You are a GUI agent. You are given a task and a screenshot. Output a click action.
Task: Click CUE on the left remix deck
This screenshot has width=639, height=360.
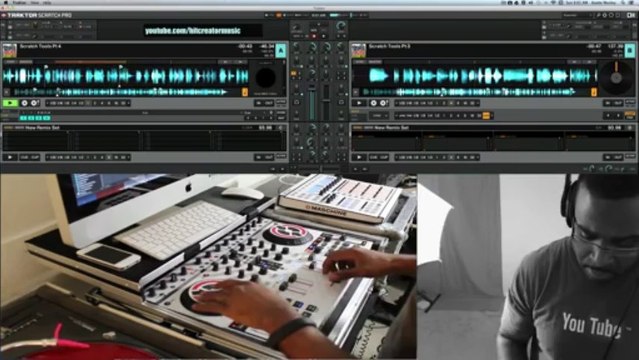pos(24,157)
